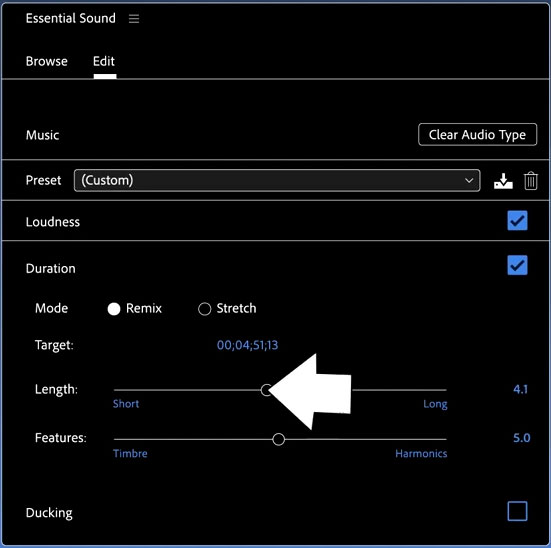This screenshot has width=551, height=548.
Task: Open the Essential Sound panel menu icon
Action: pos(134,19)
